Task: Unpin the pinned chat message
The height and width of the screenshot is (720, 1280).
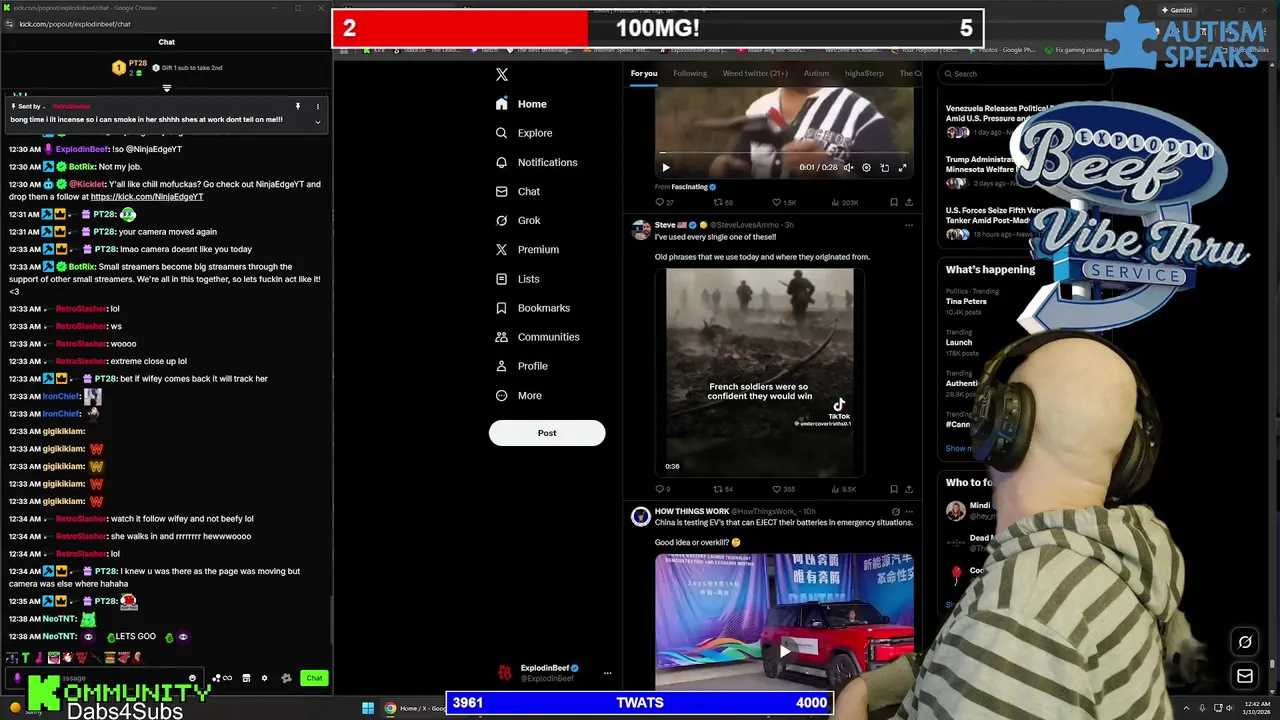Action: point(297,106)
